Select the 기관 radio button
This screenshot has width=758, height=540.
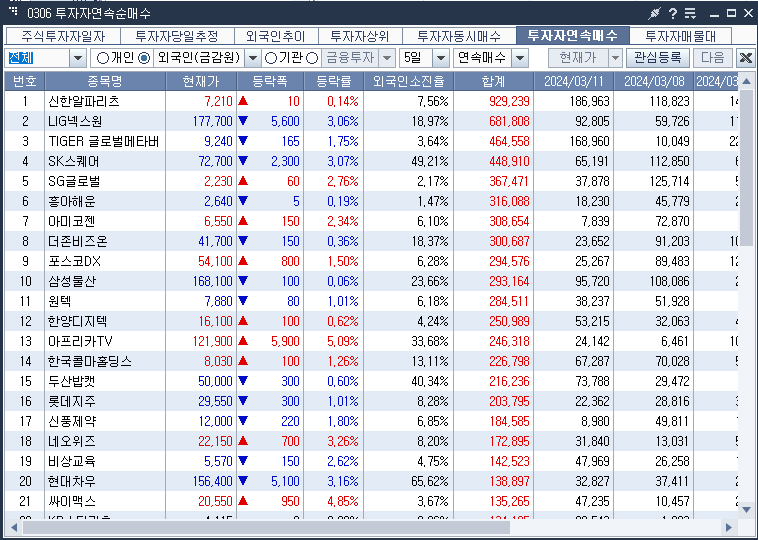coord(271,58)
